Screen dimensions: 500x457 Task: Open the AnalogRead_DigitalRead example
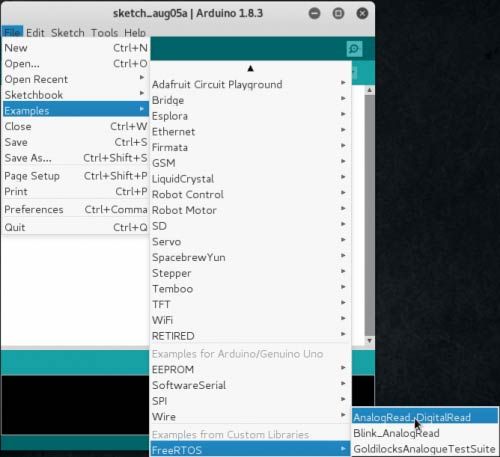click(425, 417)
